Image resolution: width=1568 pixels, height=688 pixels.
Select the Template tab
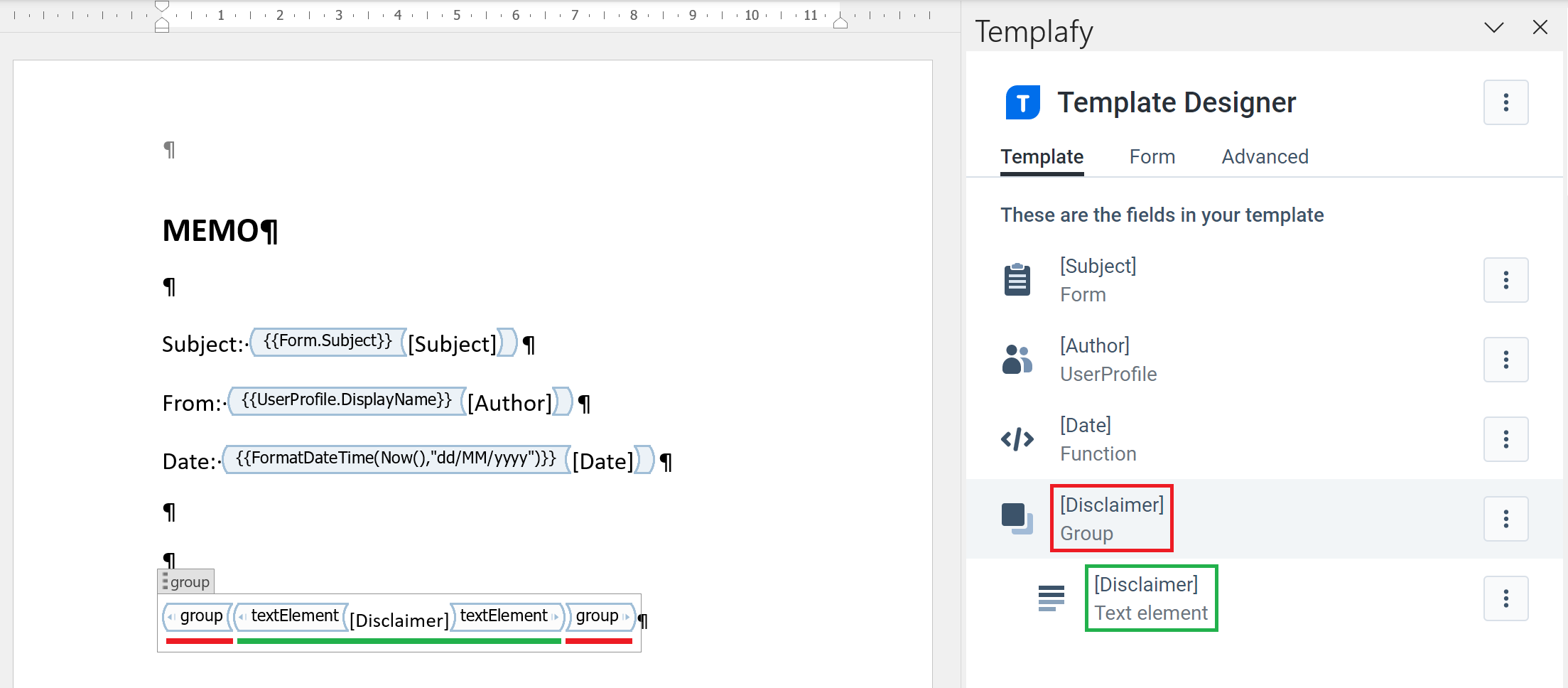click(x=1042, y=156)
